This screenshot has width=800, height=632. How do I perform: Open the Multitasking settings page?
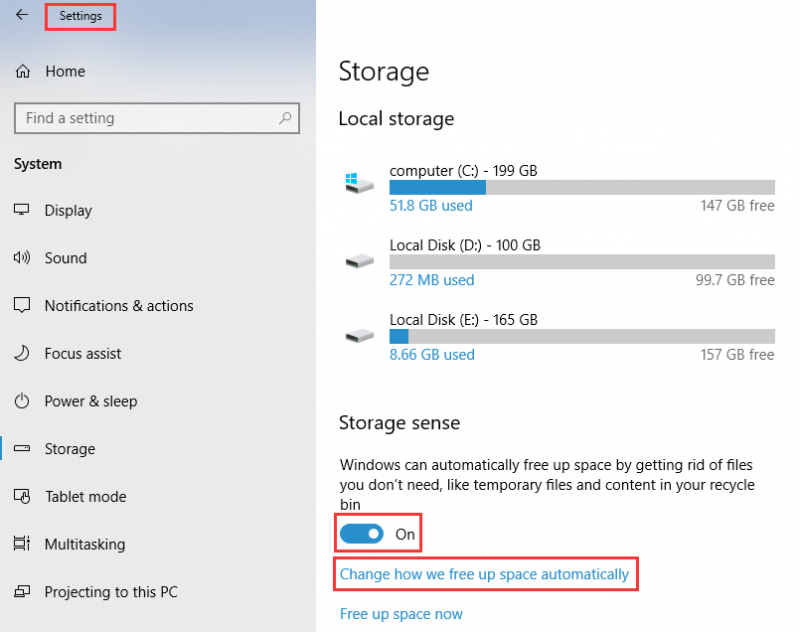point(85,544)
